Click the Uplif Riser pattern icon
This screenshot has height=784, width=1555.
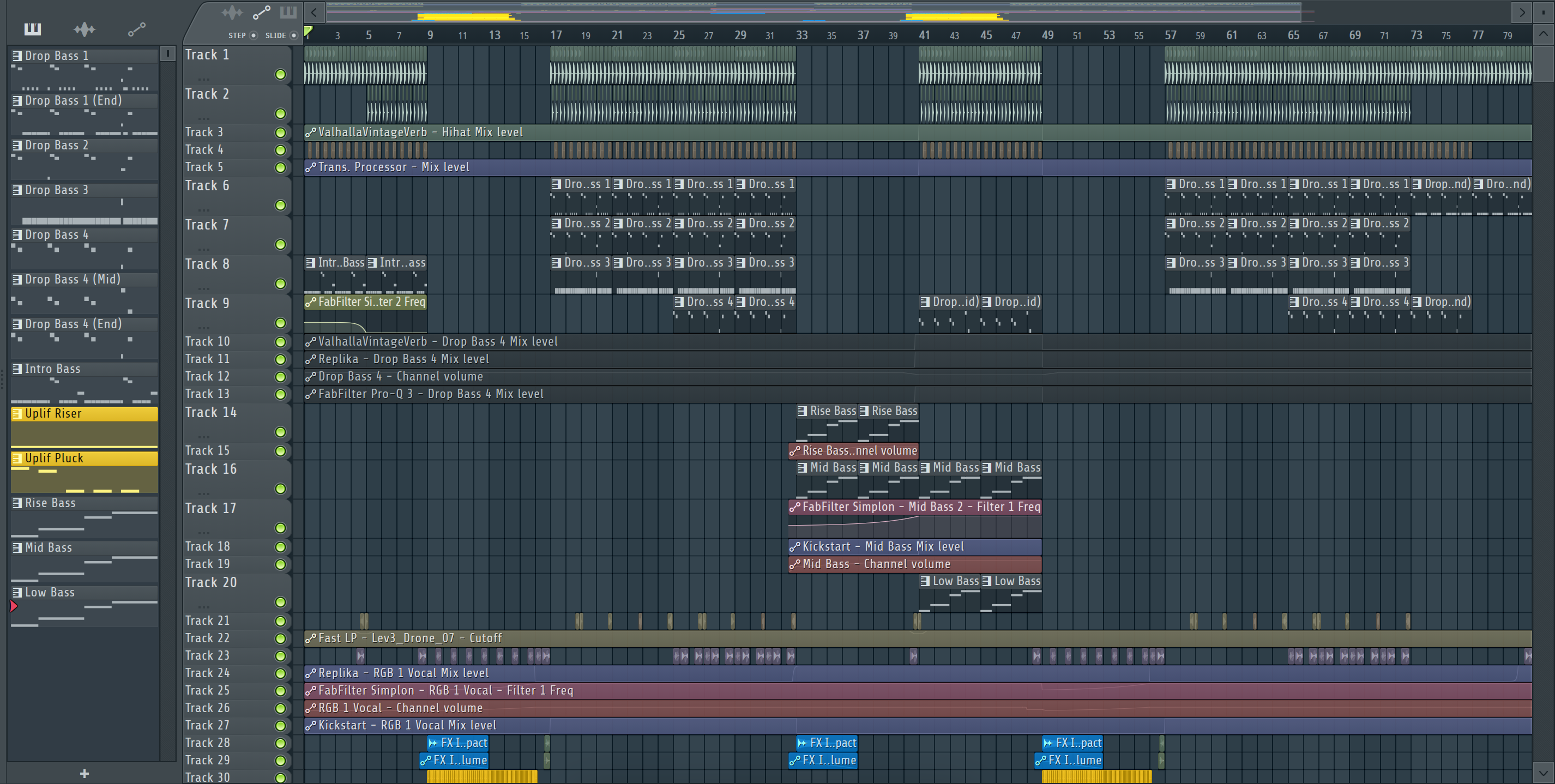click(17, 413)
